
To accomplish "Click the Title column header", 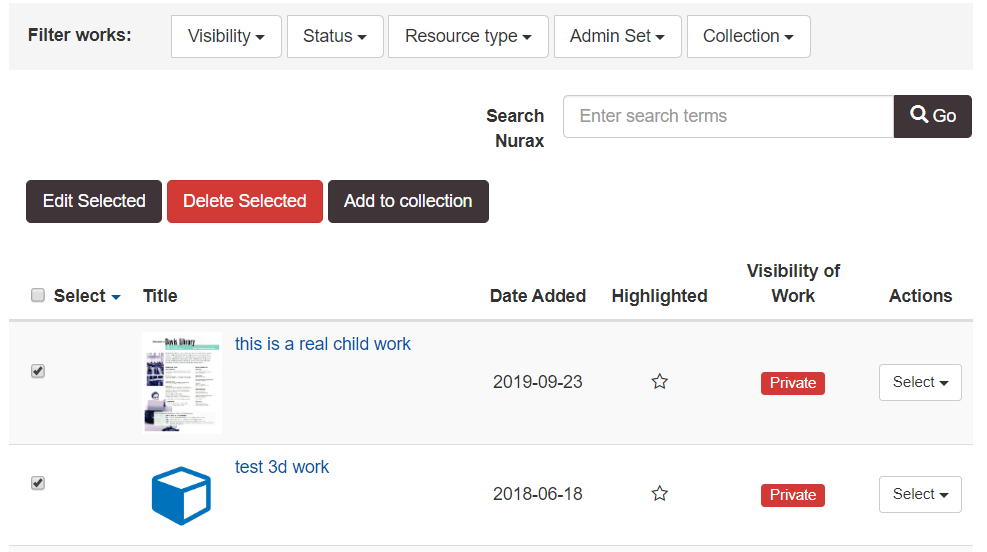I will coord(160,296).
